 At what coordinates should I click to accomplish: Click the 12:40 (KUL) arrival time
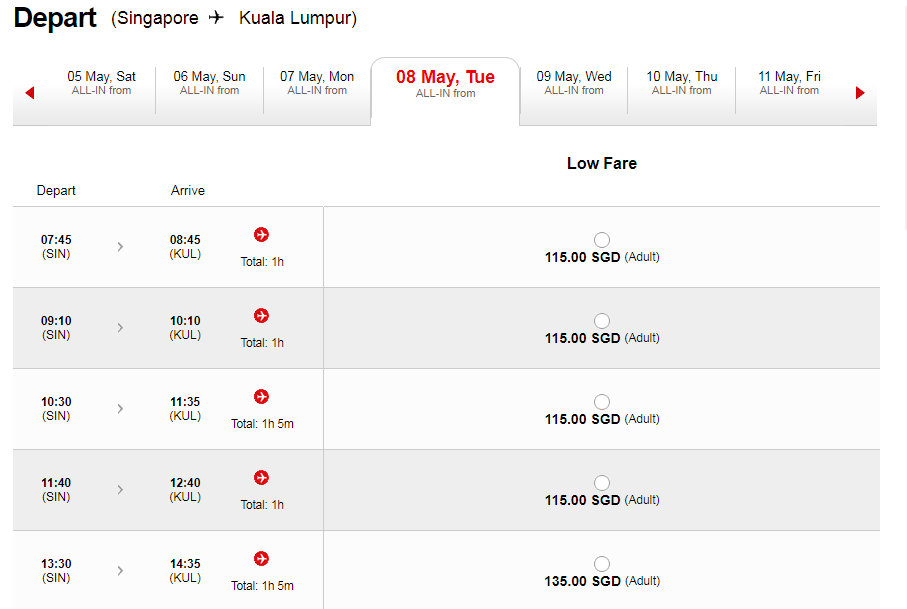pyautogui.click(x=185, y=489)
